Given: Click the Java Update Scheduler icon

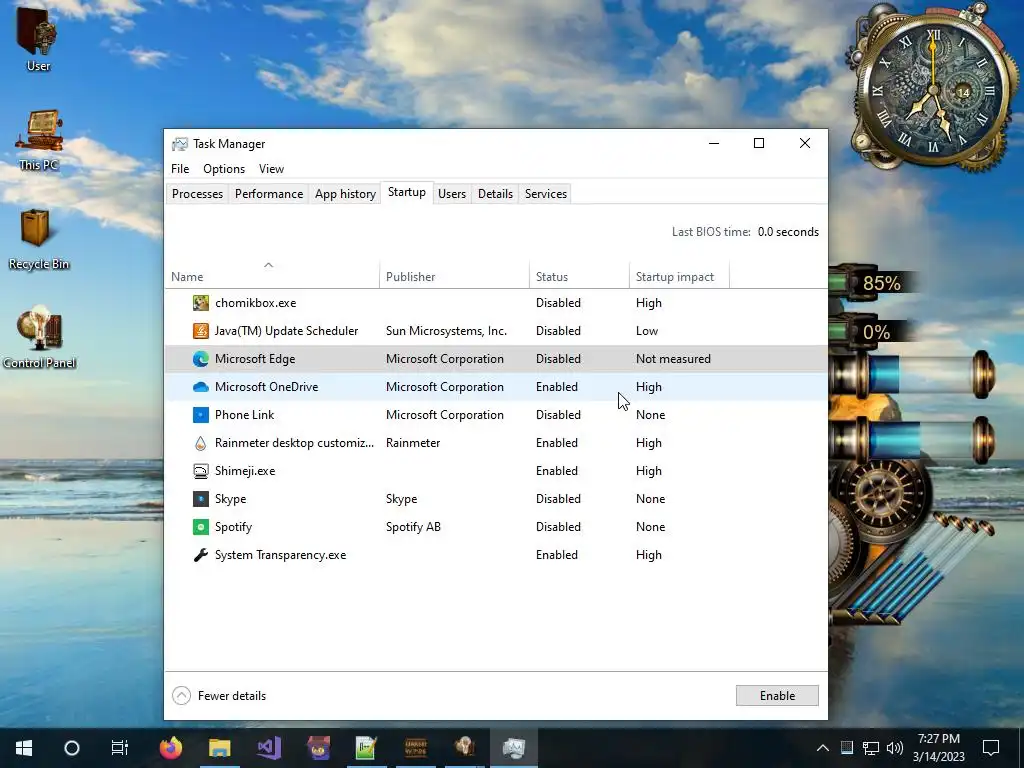Looking at the screenshot, I should [200, 331].
